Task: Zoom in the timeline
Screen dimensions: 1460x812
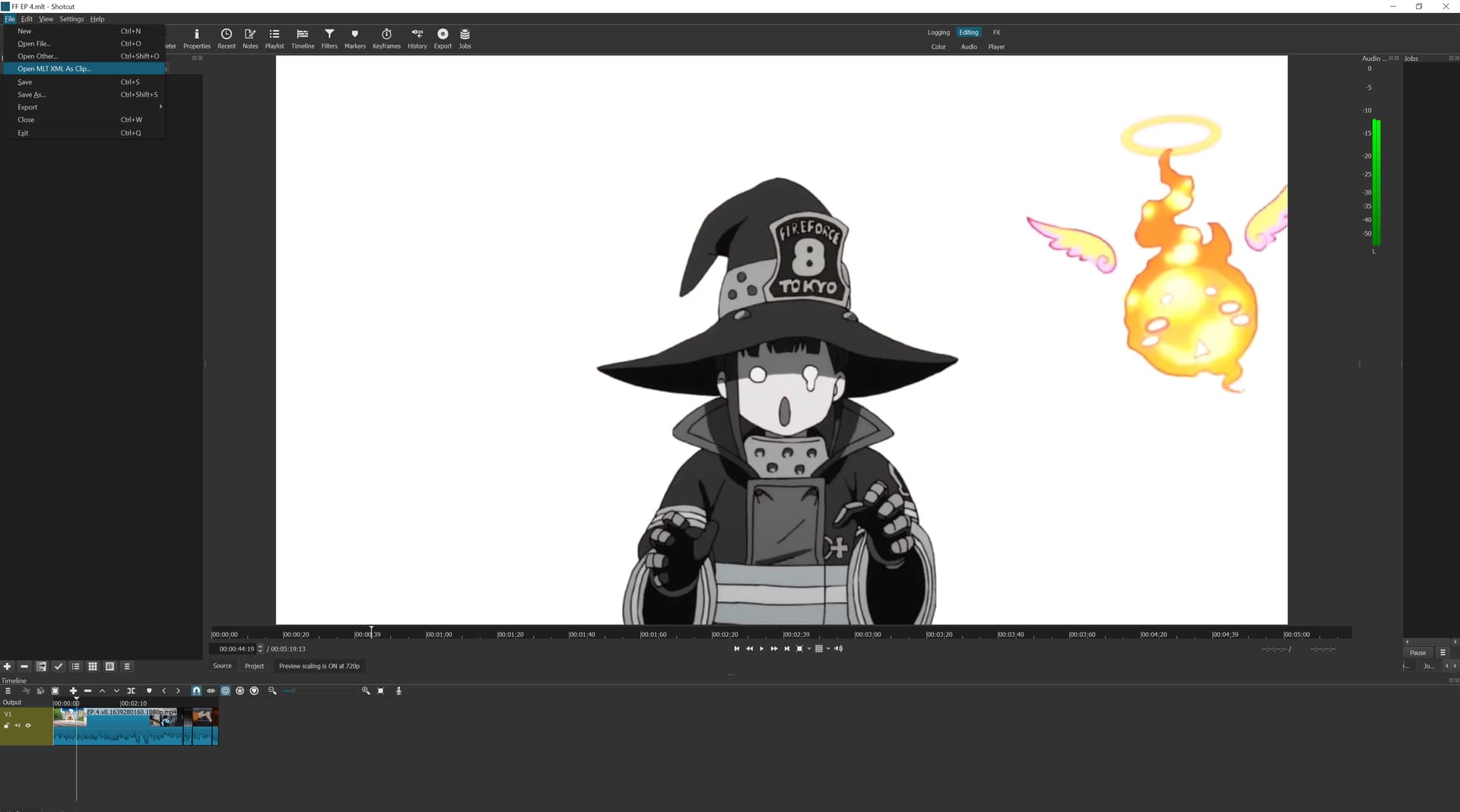Action: click(366, 691)
